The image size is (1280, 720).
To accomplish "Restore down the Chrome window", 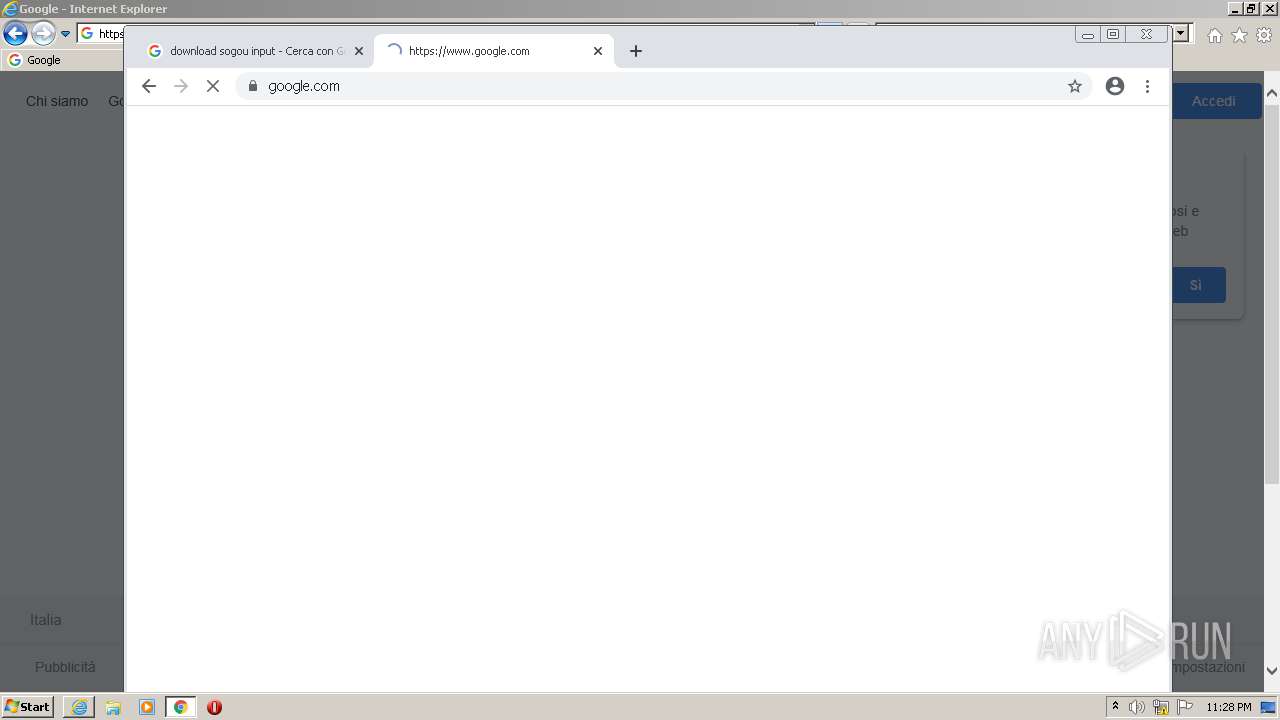I will coord(1113,34).
